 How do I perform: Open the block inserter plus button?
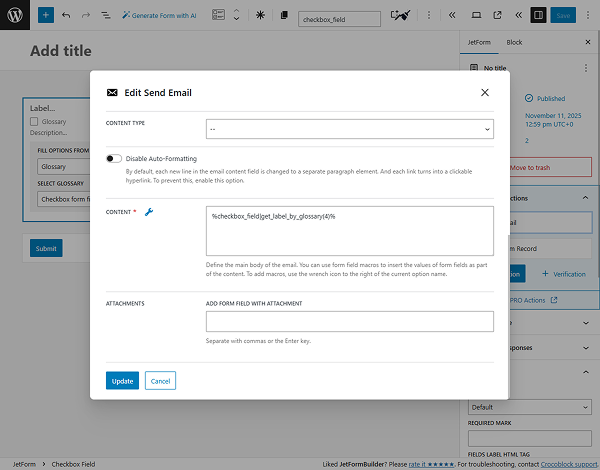click(x=46, y=15)
